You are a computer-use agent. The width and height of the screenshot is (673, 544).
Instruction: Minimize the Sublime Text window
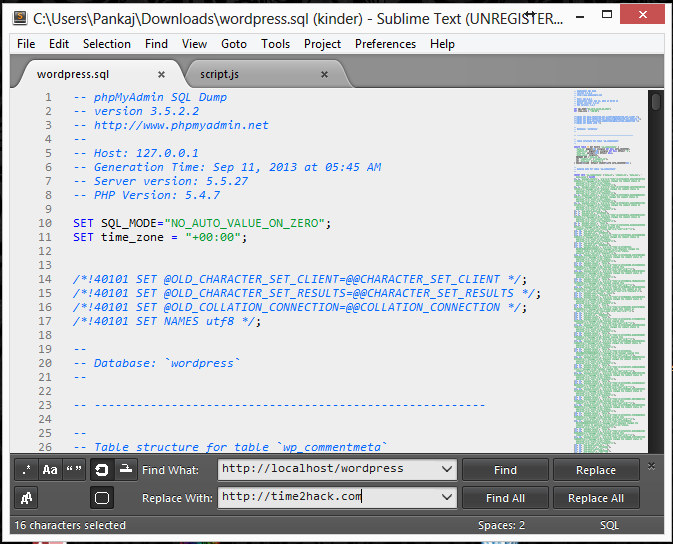(x=580, y=17)
